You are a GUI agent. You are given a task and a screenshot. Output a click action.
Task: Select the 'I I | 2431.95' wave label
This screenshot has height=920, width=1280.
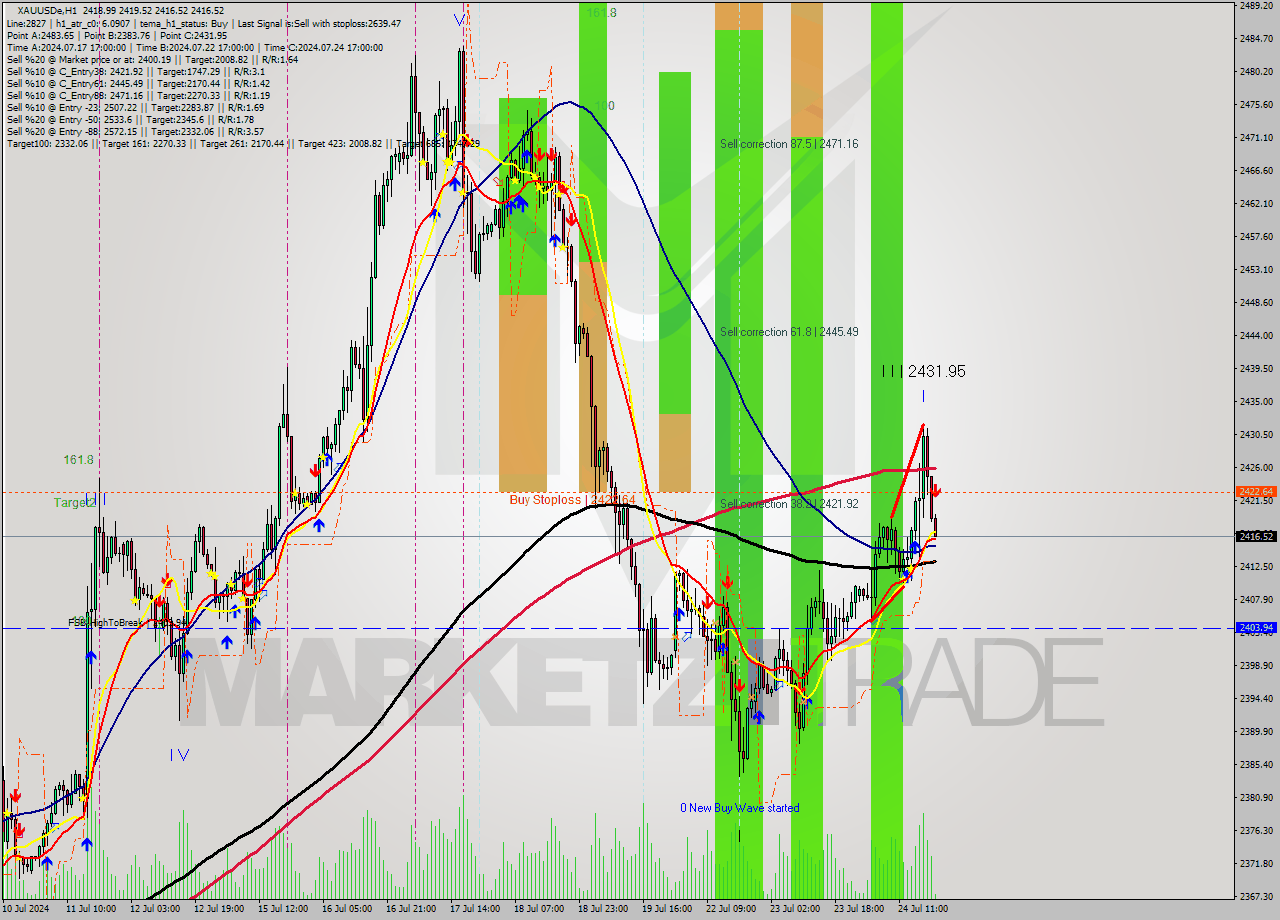click(923, 371)
